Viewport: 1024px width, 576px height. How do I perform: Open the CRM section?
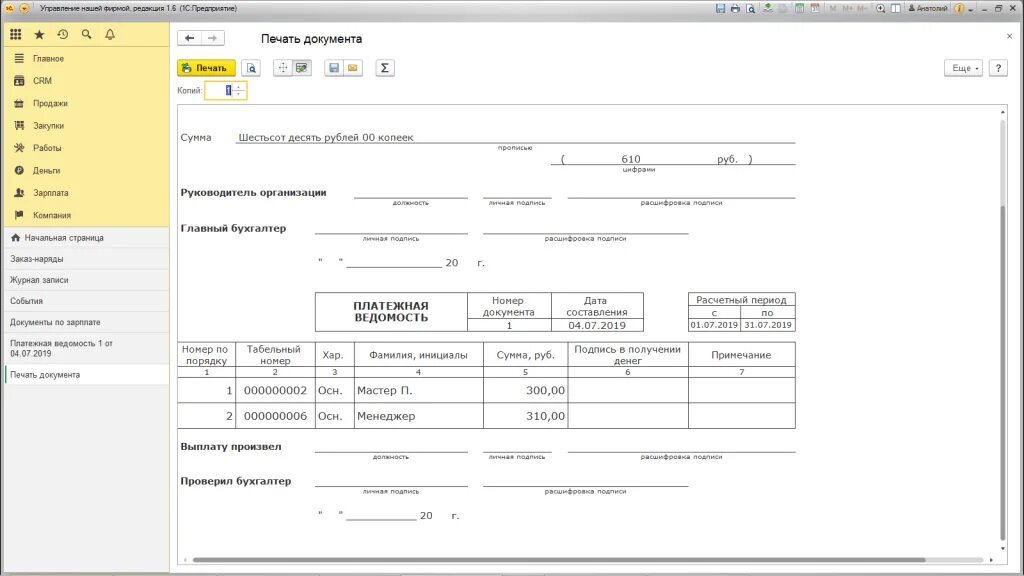[x=42, y=81]
